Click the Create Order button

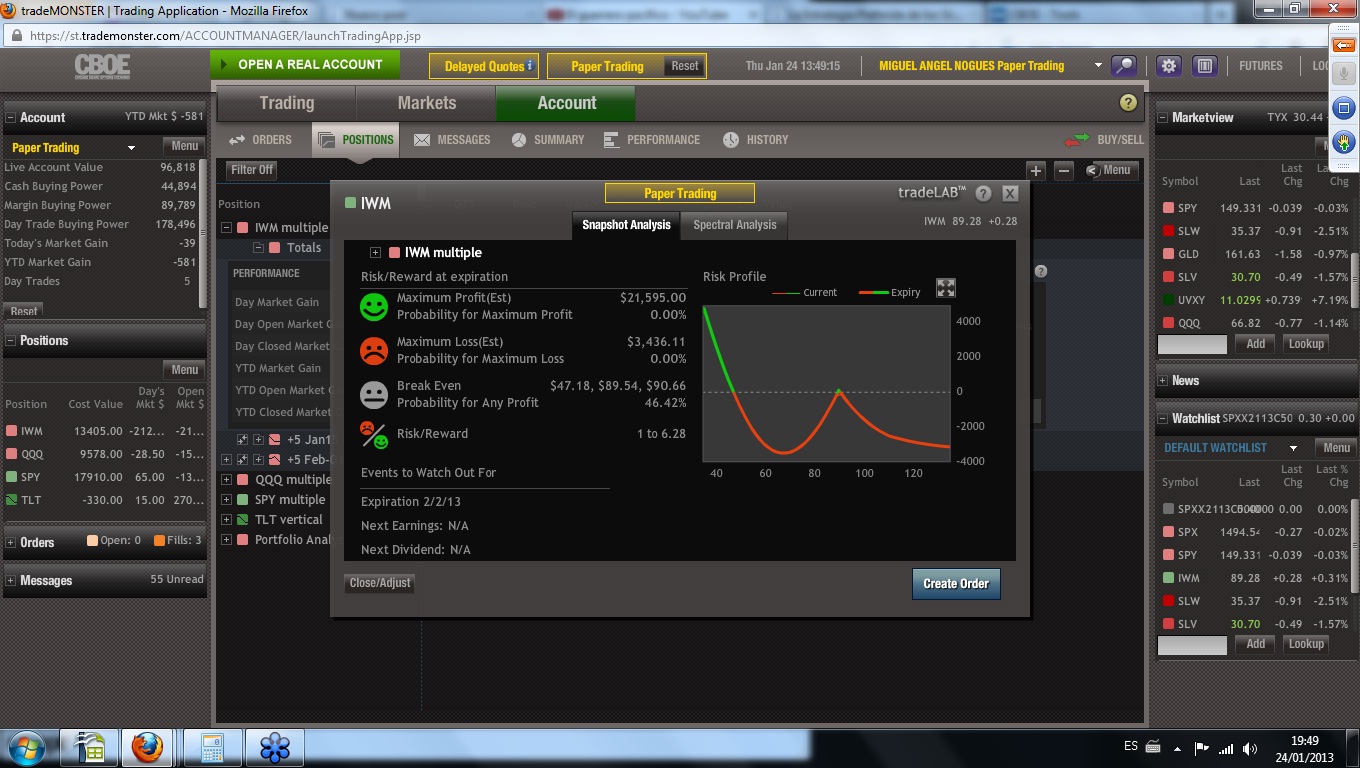click(x=956, y=584)
